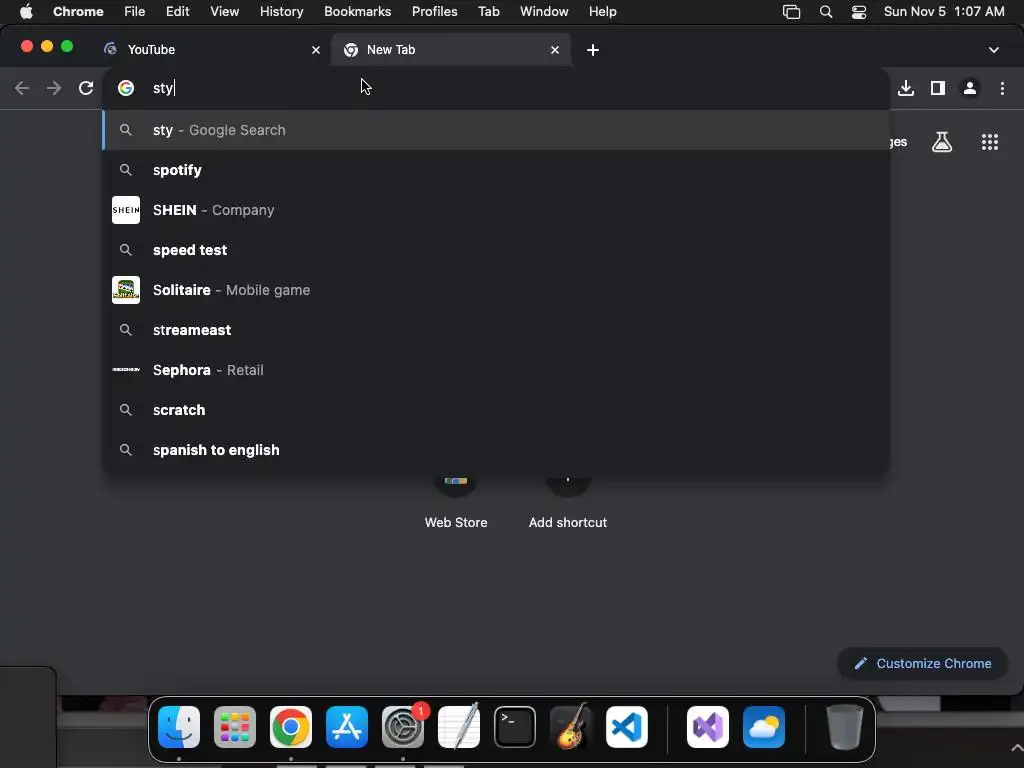Open System Settings from the Dock
Screen dimensions: 1024x768
tap(403, 727)
